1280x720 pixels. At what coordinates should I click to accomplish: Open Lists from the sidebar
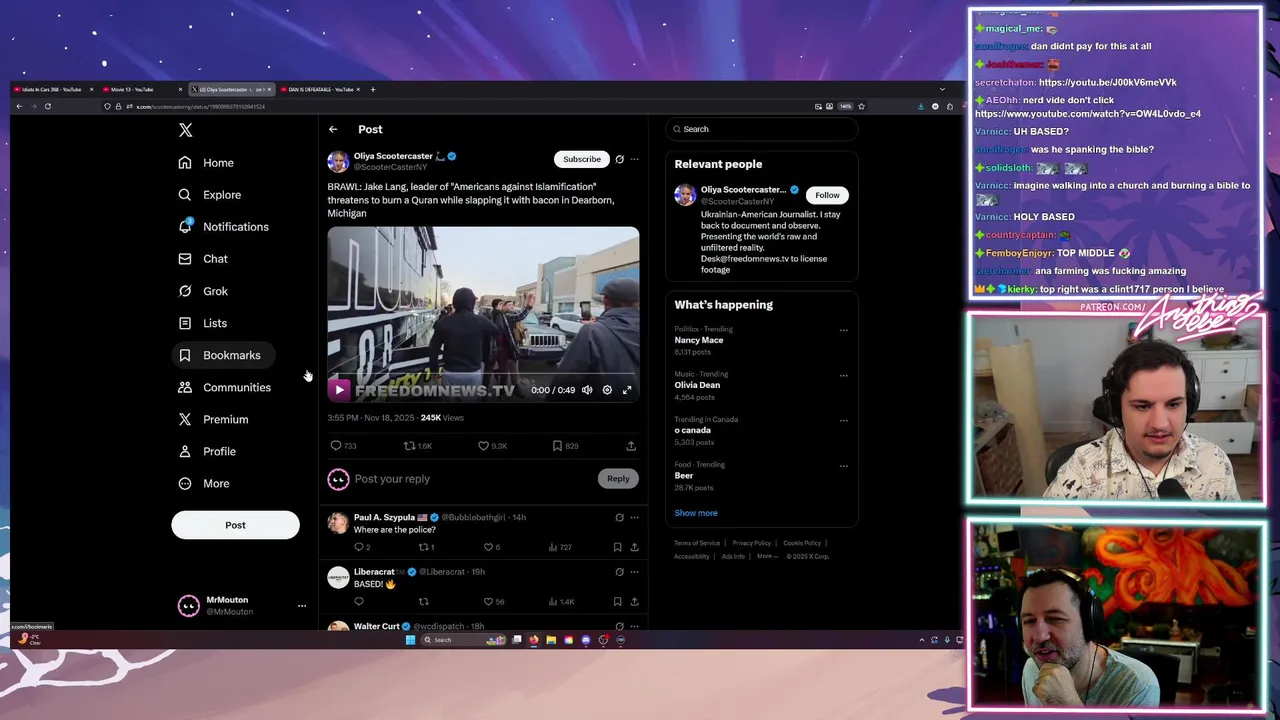[203, 323]
